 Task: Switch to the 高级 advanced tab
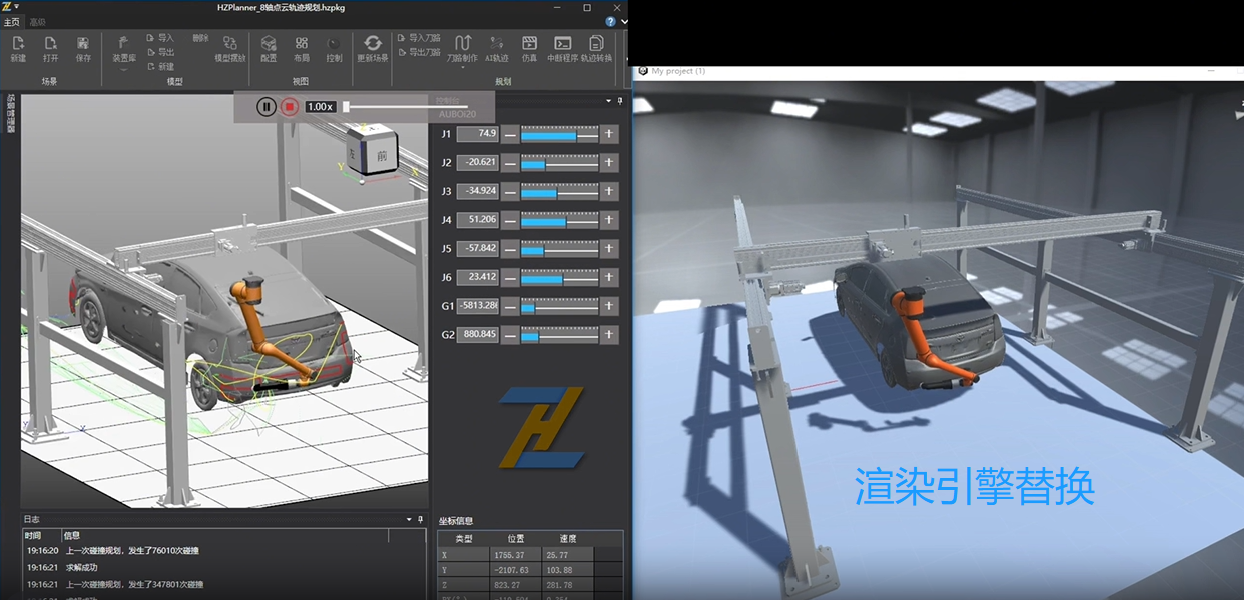coord(37,22)
